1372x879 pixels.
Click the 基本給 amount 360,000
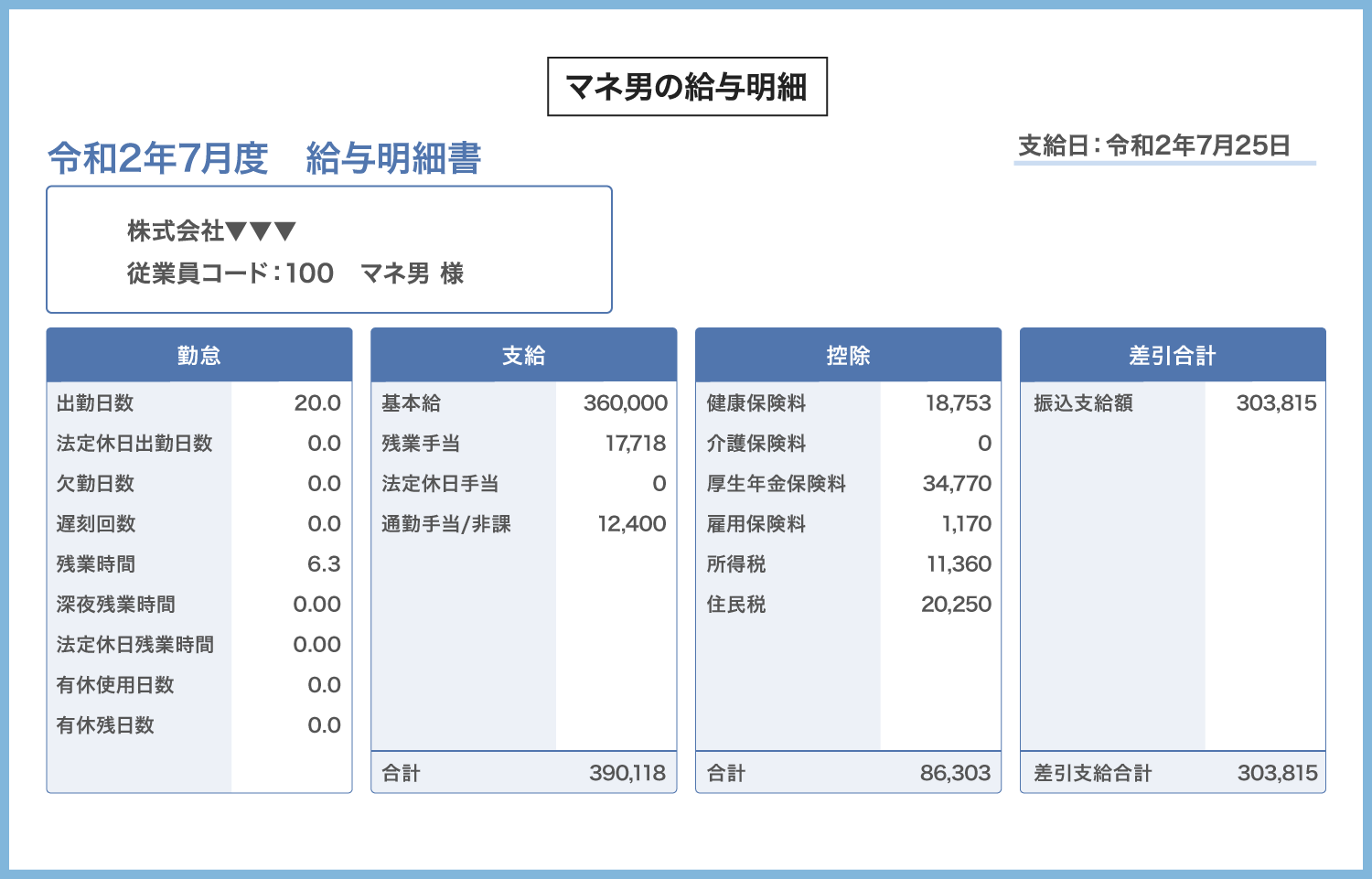click(x=625, y=403)
